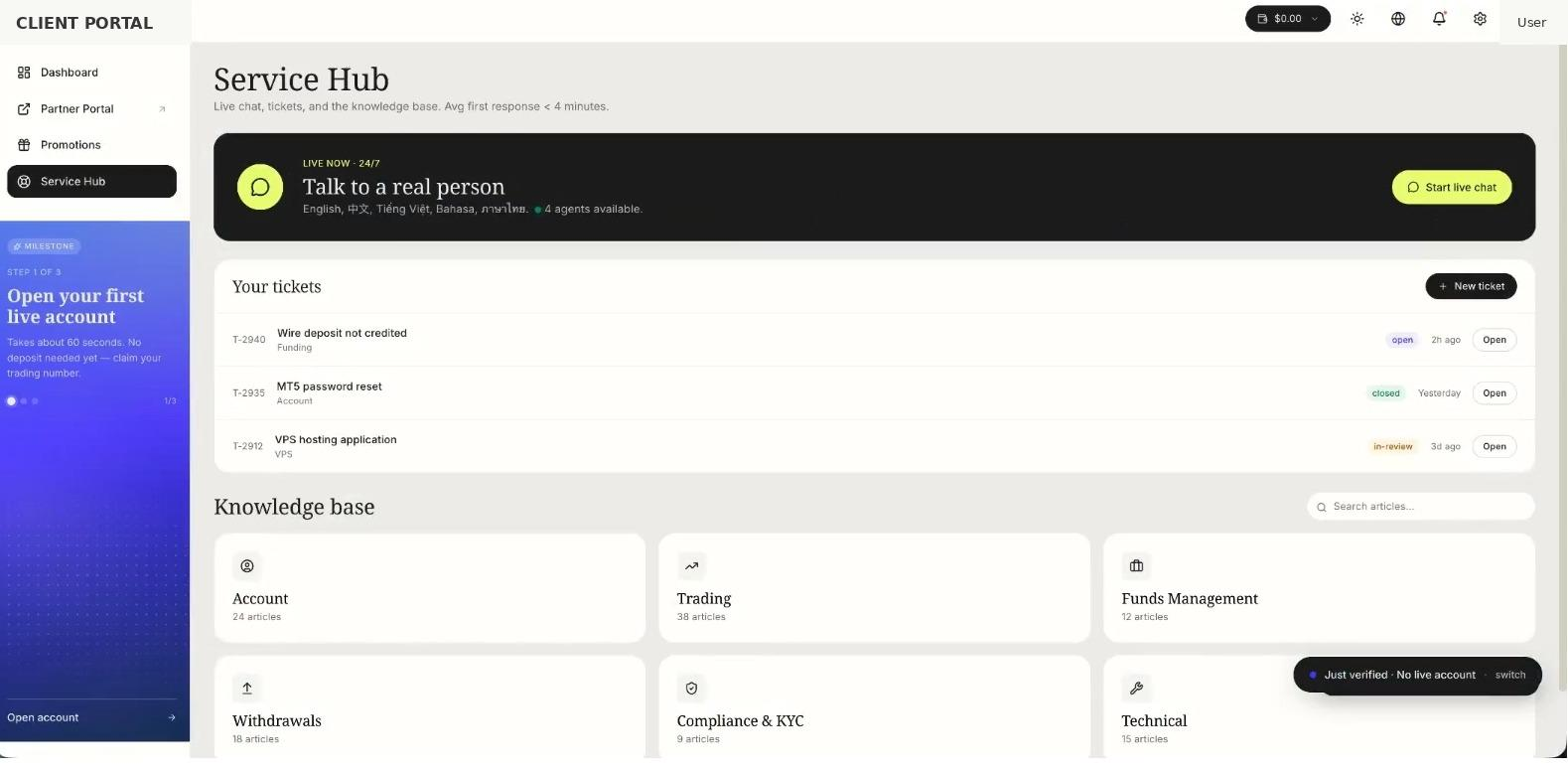The width and height of the screenshot is (1568, 772).
Task: Select second milestone carousel dot
Action: point(24,401)
